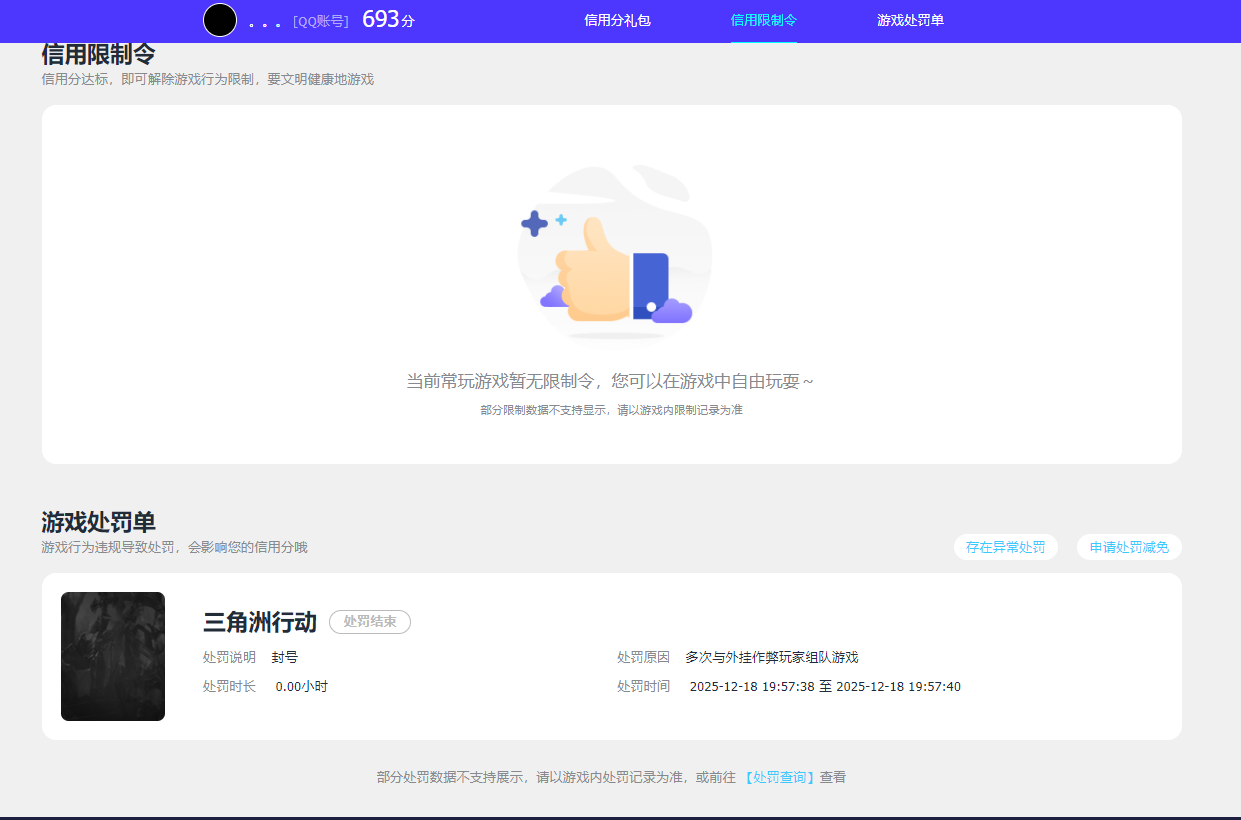Toggle the 申请处罚减免 option
Image resolution: width=1241 pixels, height=820 pixels.
1129,547
